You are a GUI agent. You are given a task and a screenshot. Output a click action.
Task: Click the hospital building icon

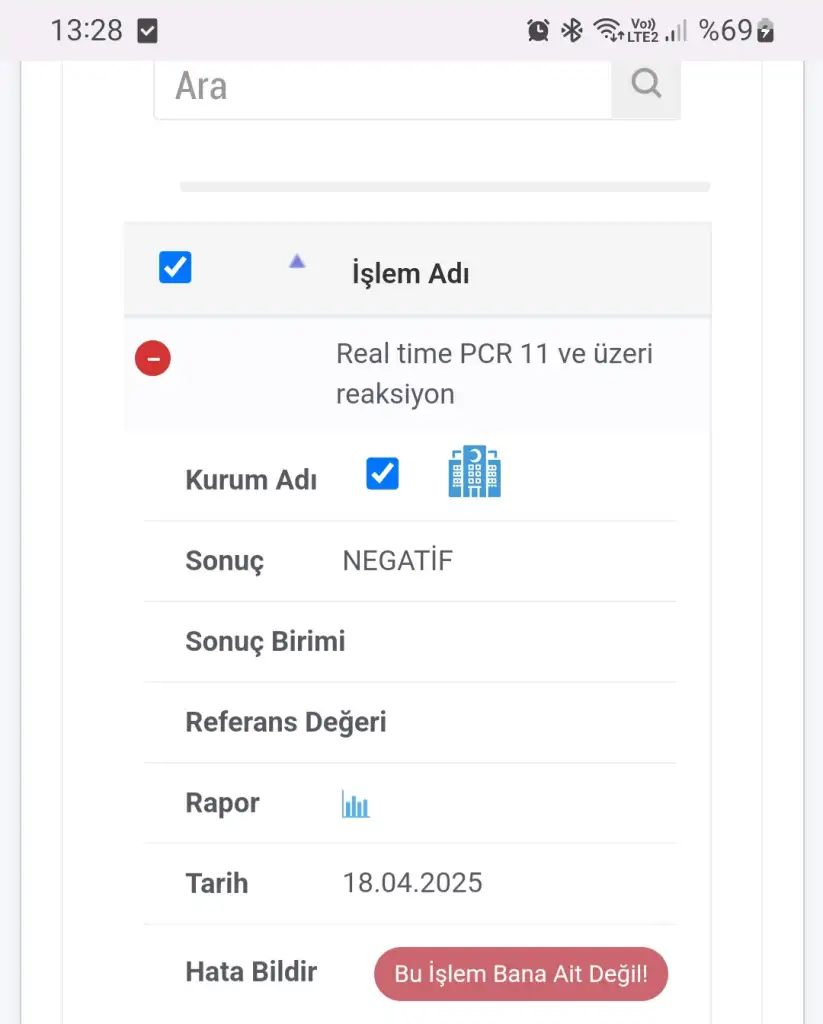click(474, 472)
